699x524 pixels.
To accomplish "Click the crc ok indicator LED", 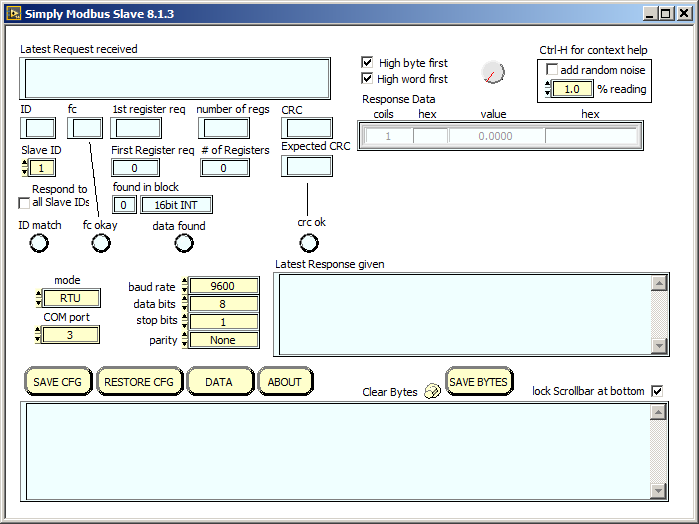I will point(308,243).
